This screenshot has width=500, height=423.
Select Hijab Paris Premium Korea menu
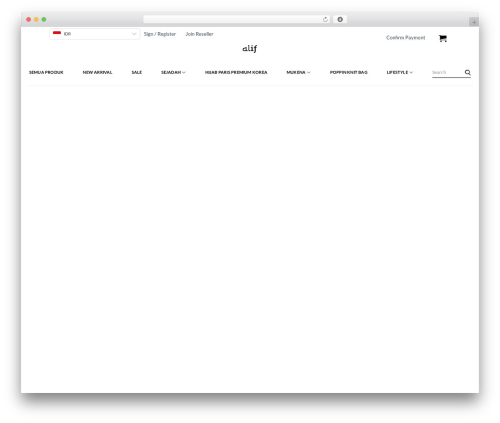(x=236, y=72)
